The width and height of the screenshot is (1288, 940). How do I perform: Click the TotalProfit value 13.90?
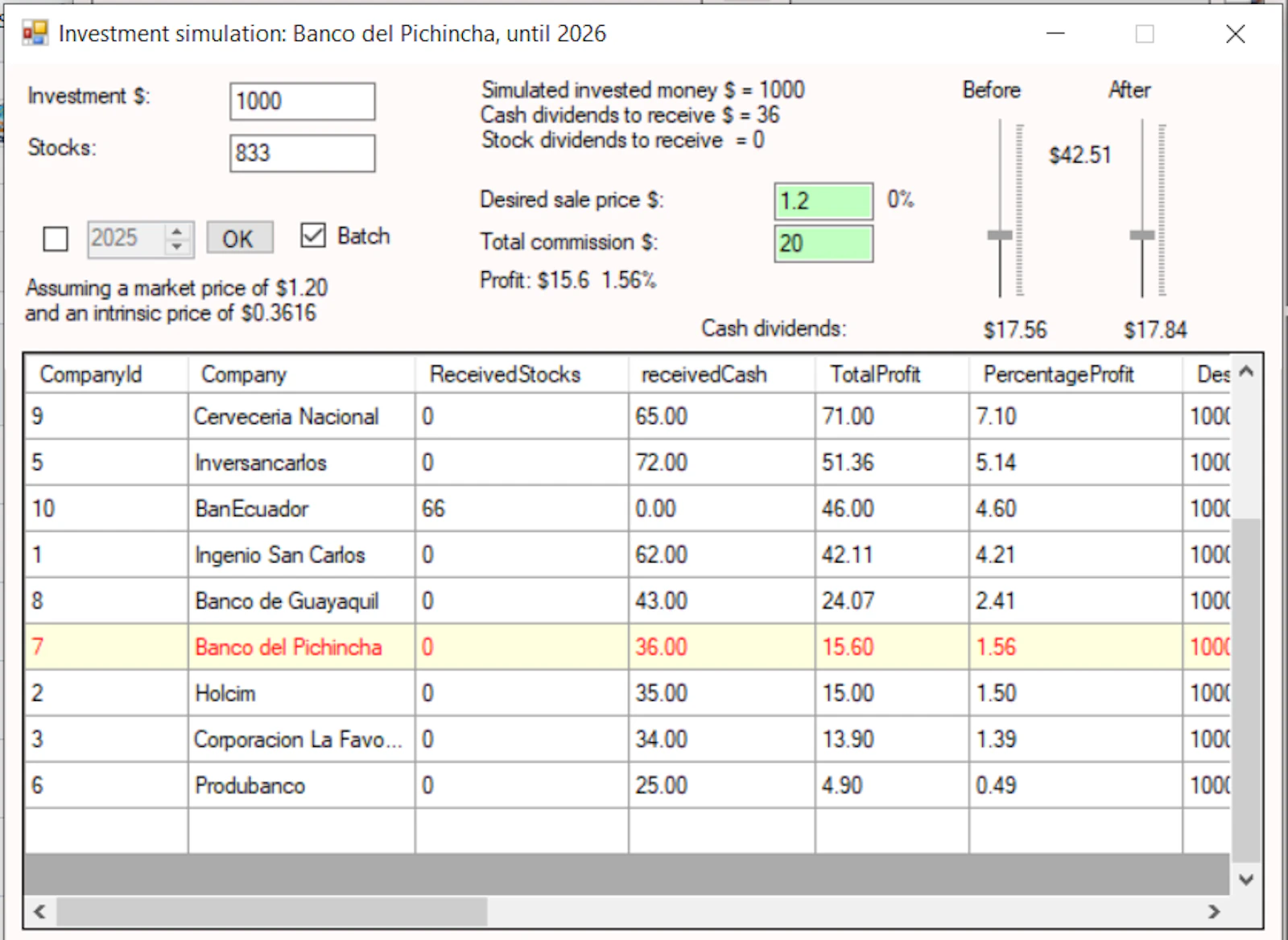(892, 740)
